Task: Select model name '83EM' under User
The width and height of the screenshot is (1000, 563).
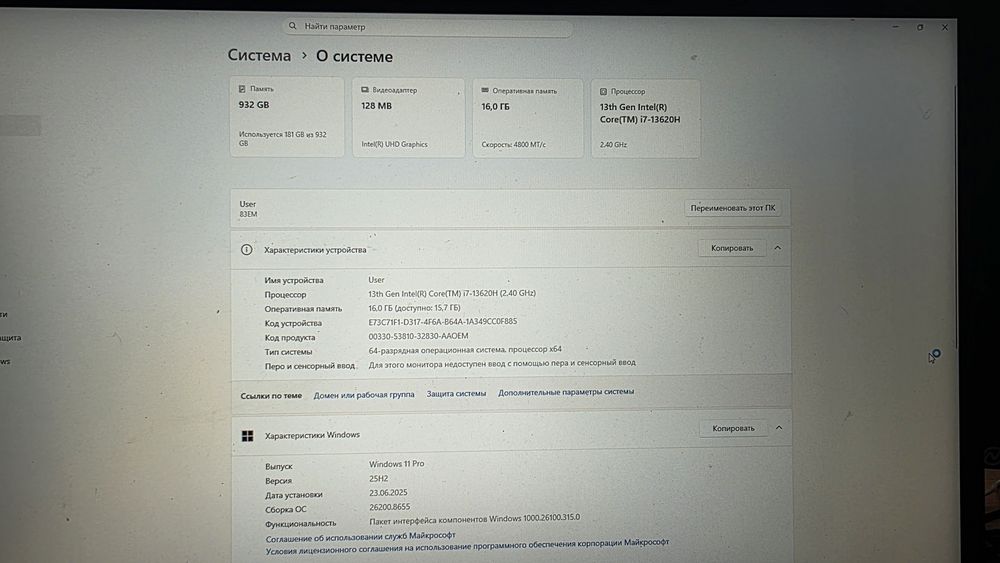Action: point(248,214)
